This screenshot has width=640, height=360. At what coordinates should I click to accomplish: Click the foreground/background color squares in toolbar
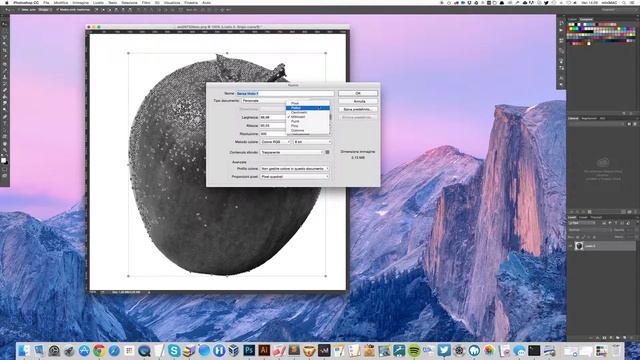coord(4,160)
